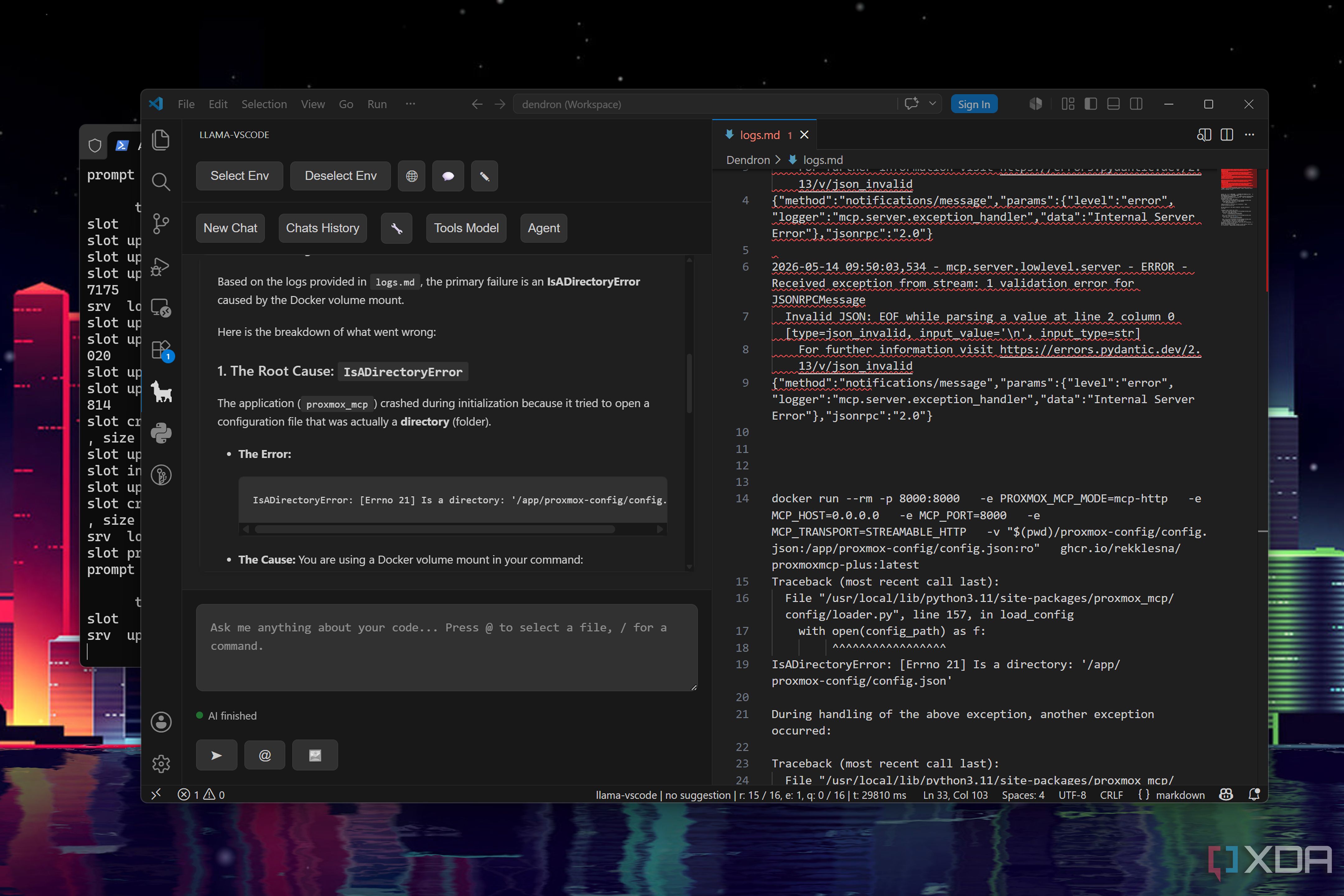Image resolution: width=1344 pixels, height=896 pixels.
Task: Open the Python activity bar icon
Action: coord(161,433)
